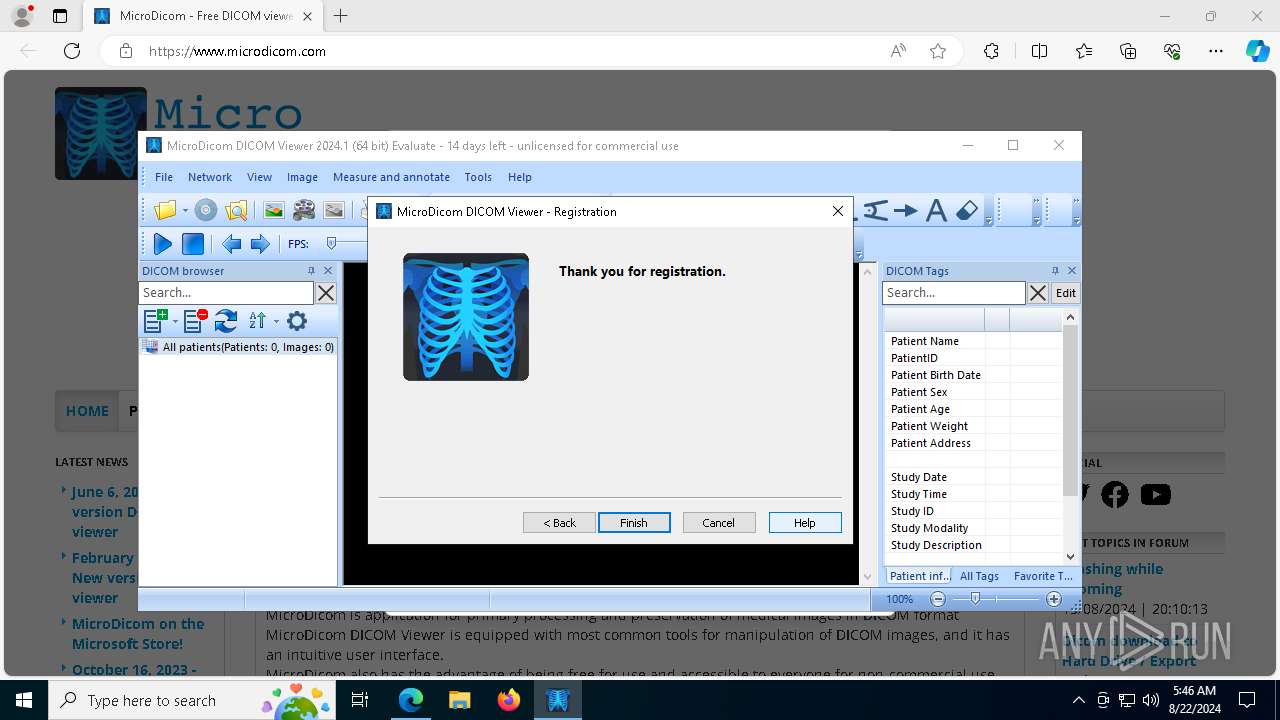Select the Patient Name tag row
The width and height of the screenshot is (1280, 720).
(x=974, y=341)
